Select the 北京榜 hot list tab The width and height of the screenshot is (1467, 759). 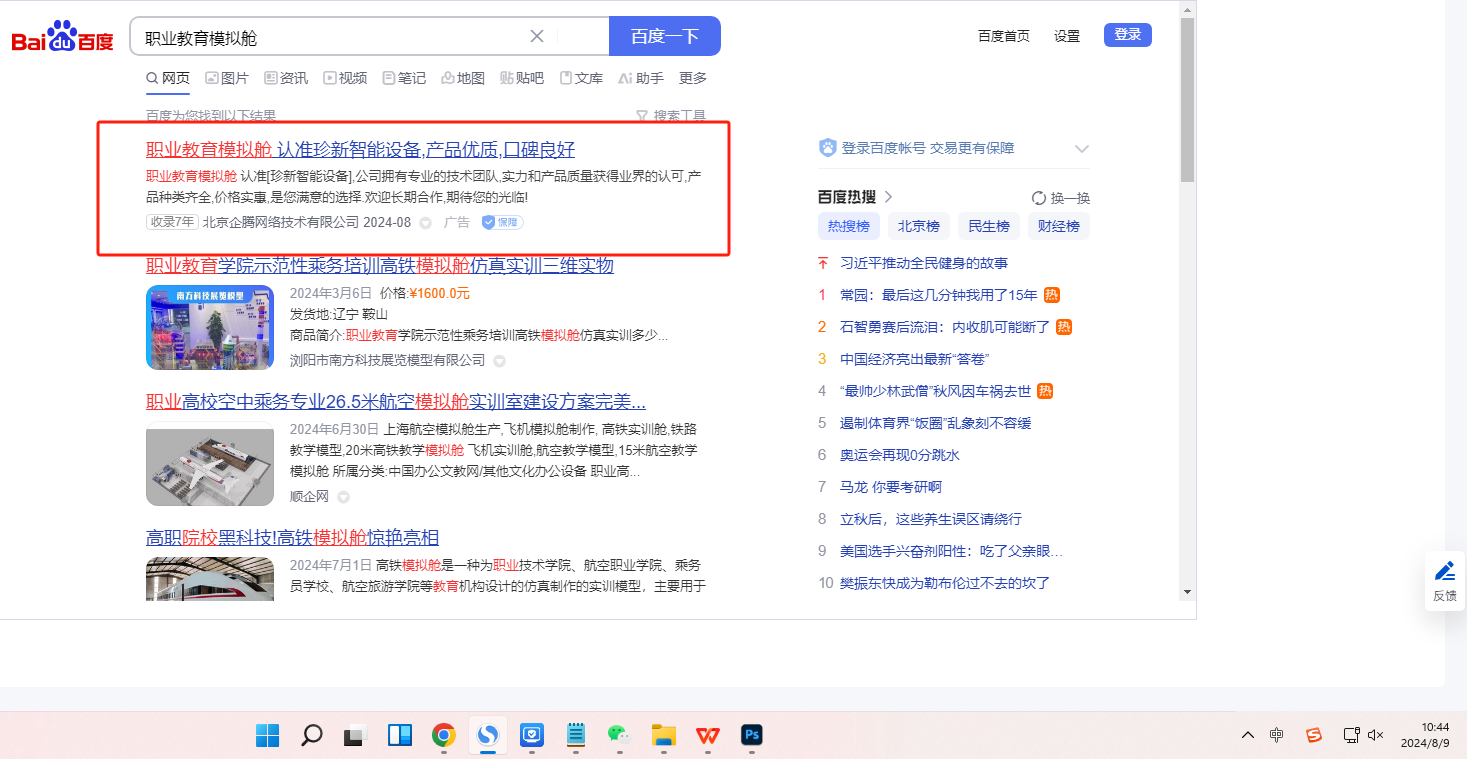(x=918, y=226)
